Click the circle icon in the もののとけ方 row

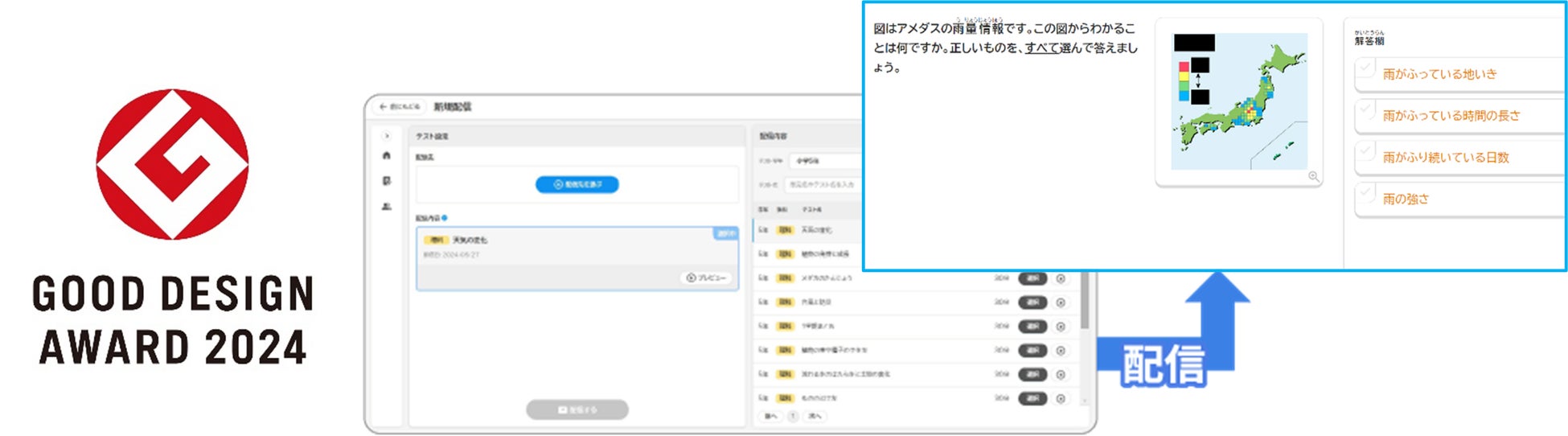(x=1061, y=399)
